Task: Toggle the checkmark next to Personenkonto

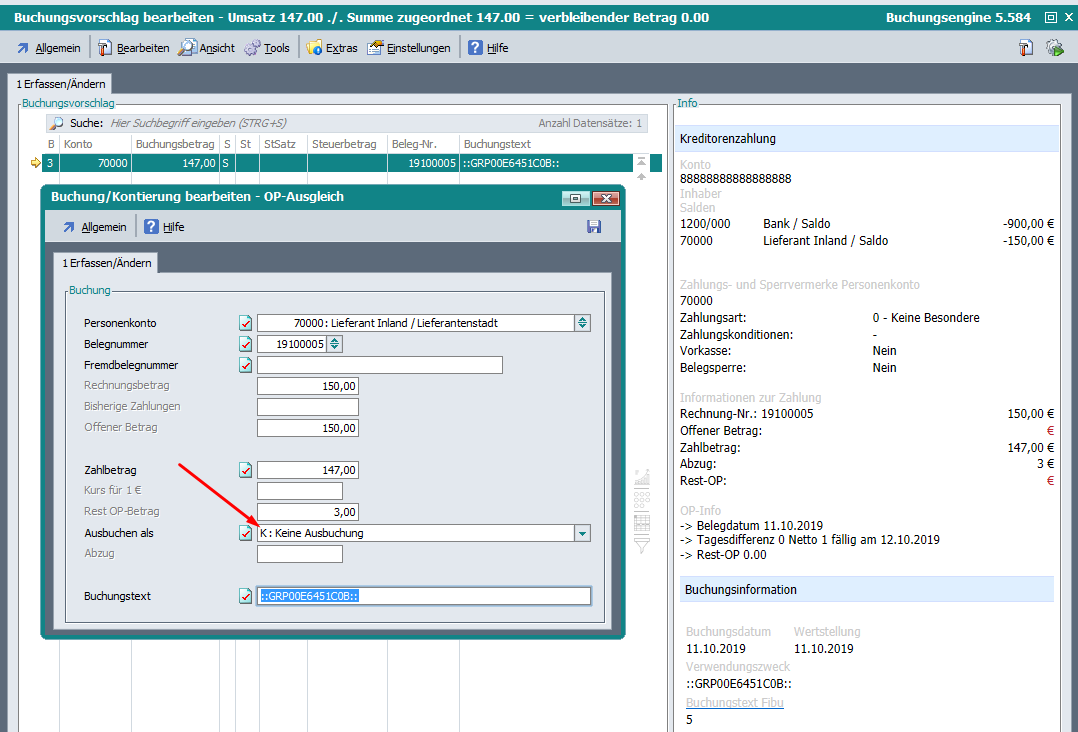Action: [246, 323]
